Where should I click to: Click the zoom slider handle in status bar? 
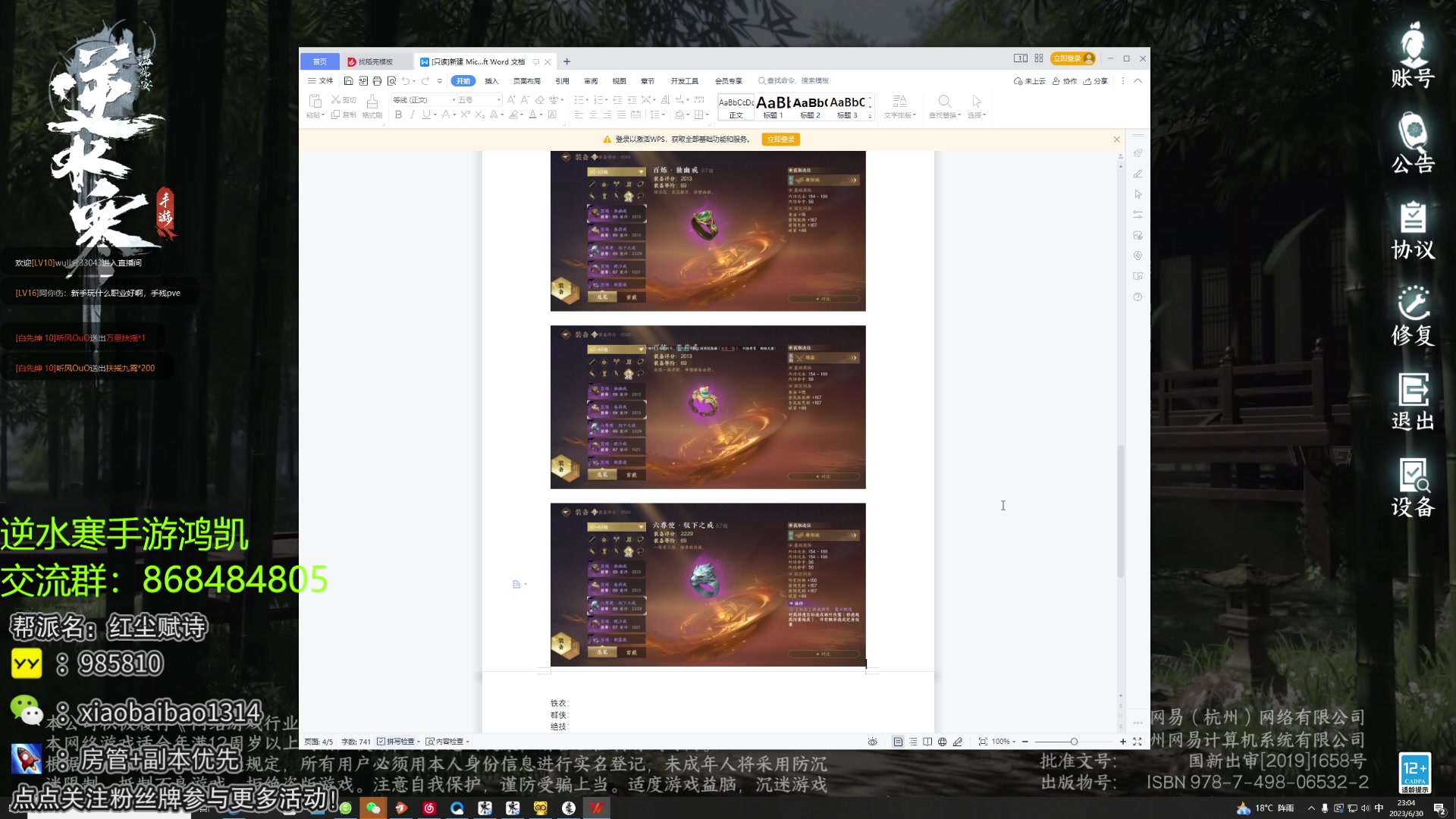point(1074,742)
